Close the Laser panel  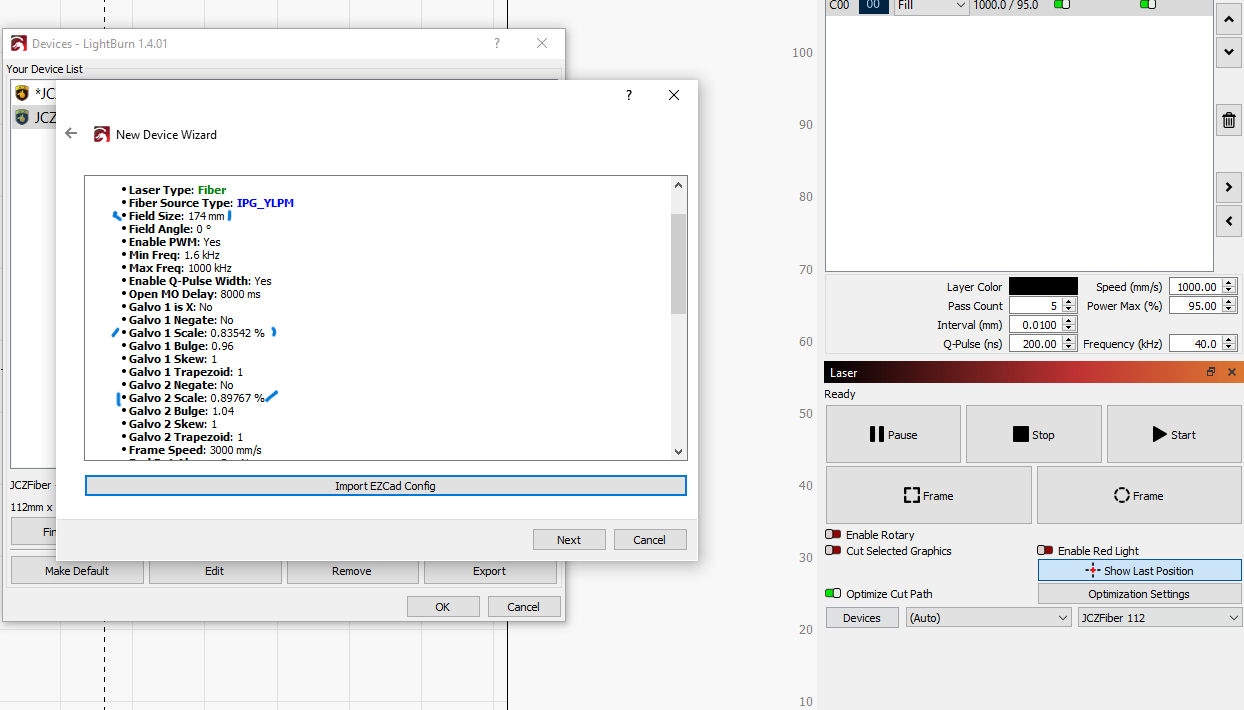1231,372
